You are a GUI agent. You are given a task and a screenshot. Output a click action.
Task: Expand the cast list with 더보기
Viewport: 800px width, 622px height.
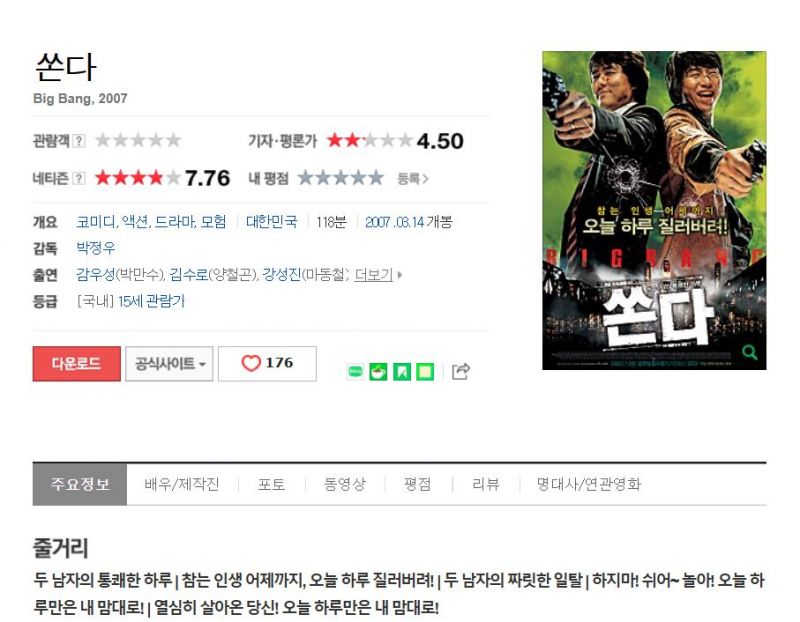tap(374, 275)
